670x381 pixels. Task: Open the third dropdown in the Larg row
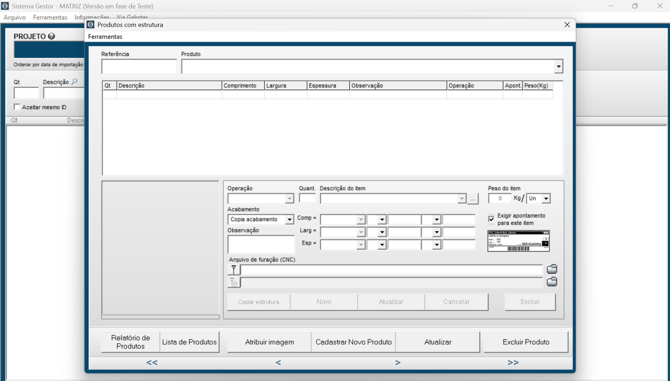(436, 232)
